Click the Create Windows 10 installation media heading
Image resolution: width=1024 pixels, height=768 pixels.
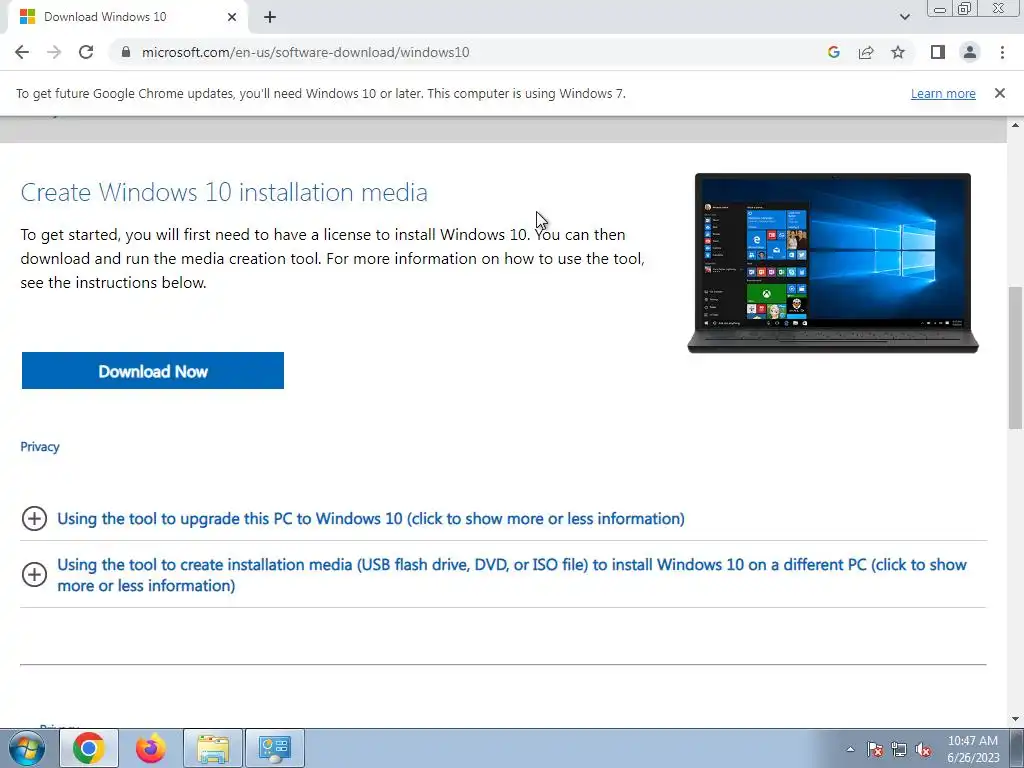(x=224, y=192)
